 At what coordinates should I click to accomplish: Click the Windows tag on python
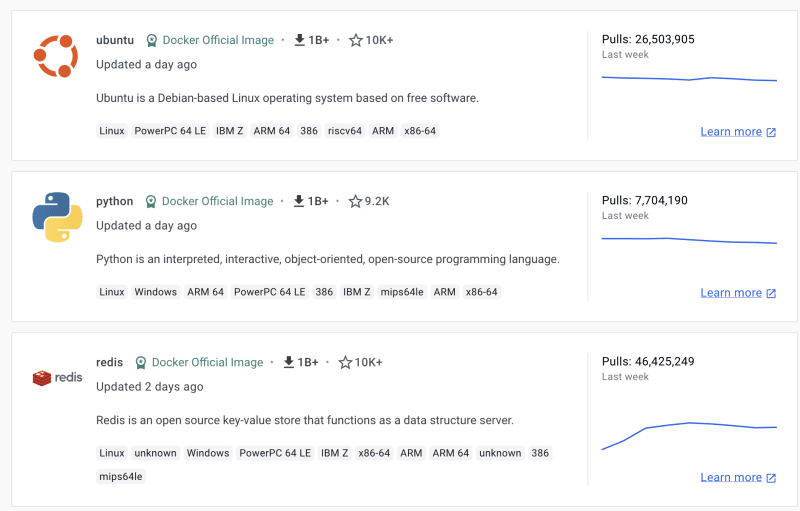[x=155, y=292]
